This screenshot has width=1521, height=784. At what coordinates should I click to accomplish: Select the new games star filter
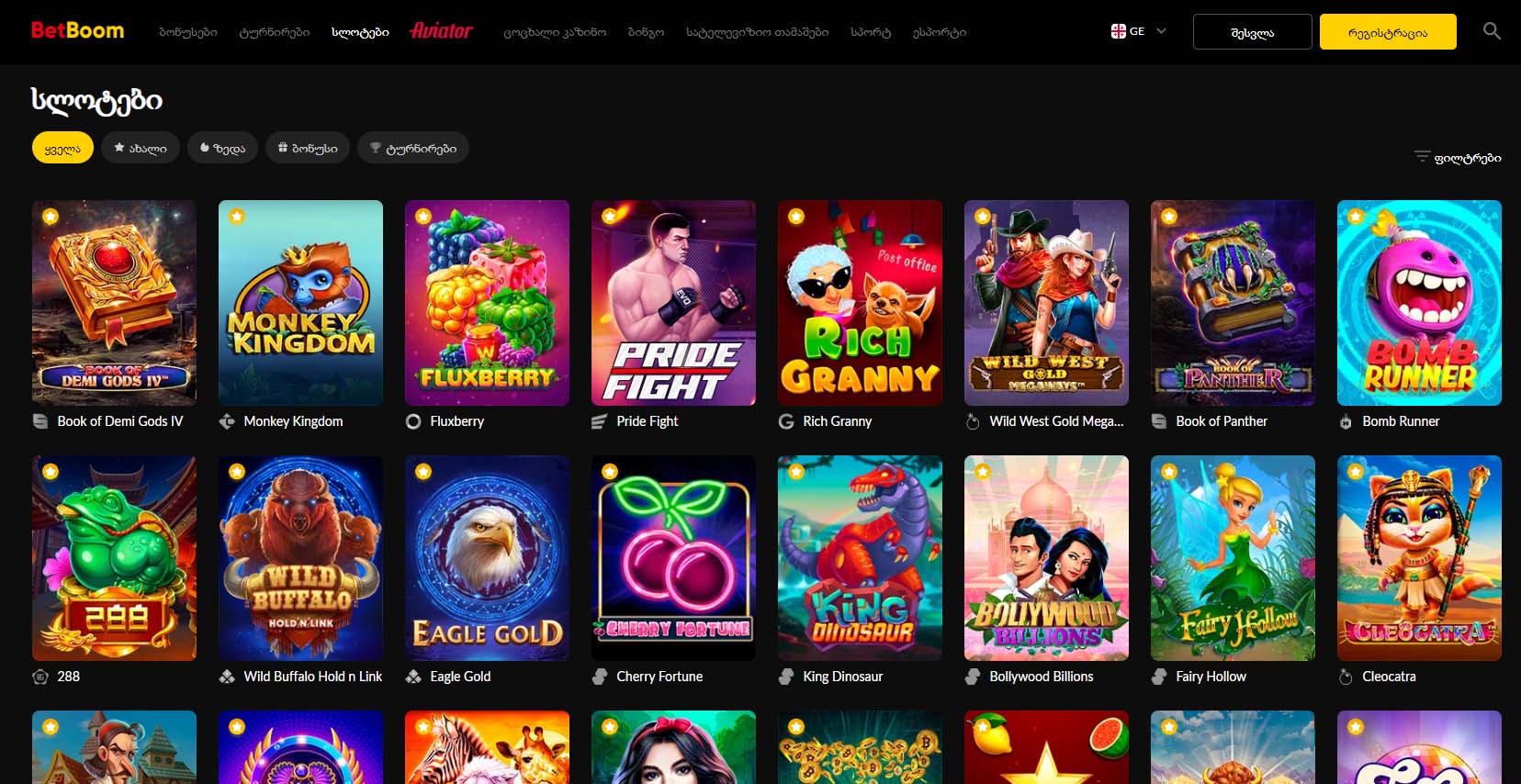(x=141, y=148)
